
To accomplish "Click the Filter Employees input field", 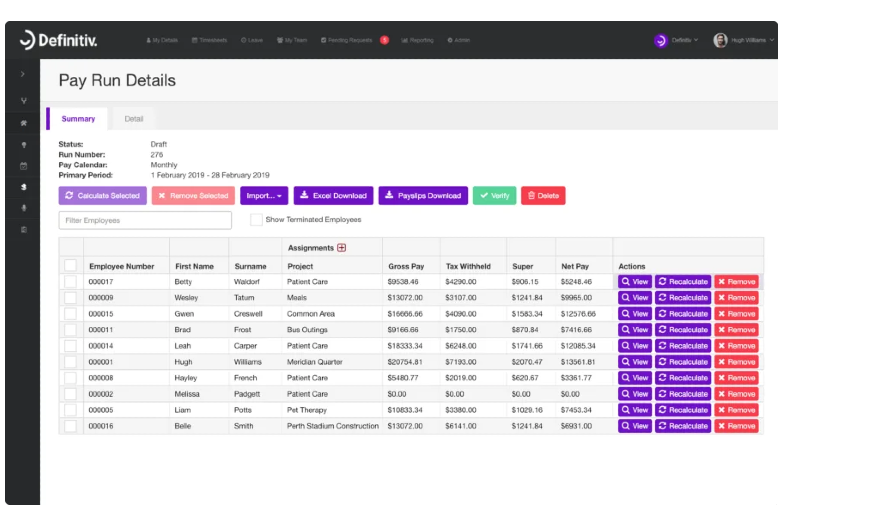I will click(x=145, y=220).
